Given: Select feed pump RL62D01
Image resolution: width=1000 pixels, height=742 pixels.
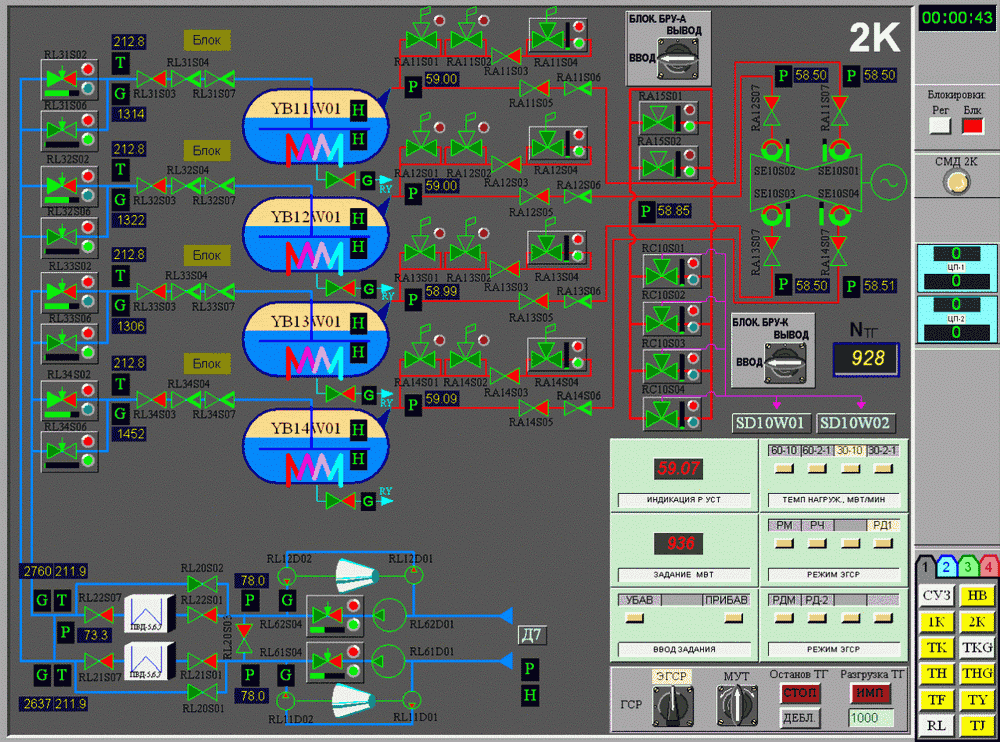Looking at the screenshot, I should [x=389, y=616].
